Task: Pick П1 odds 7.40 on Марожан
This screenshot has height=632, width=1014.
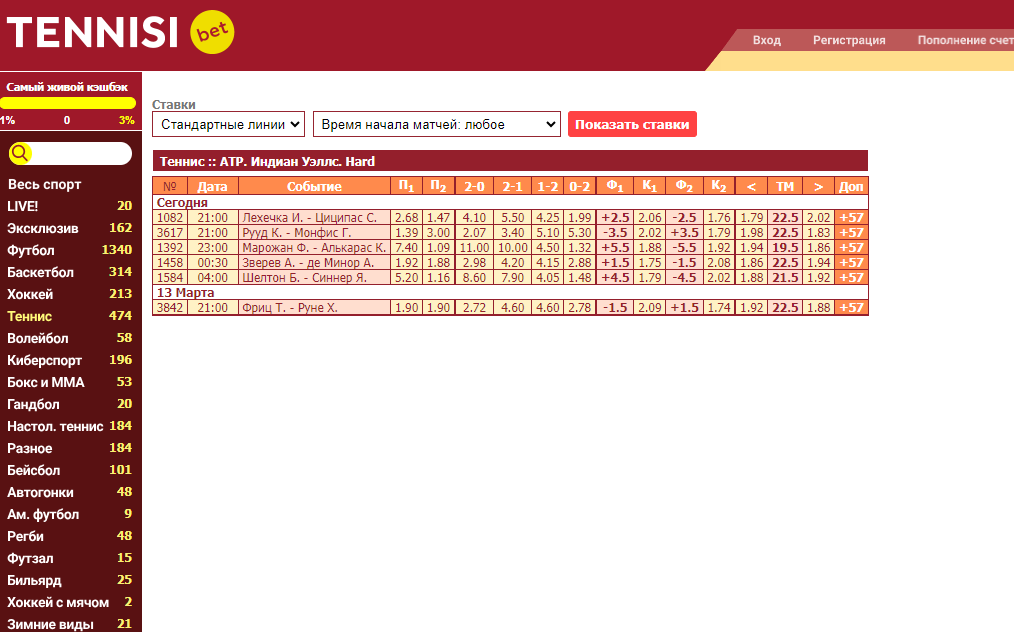Action: click(x=406, y=247)
